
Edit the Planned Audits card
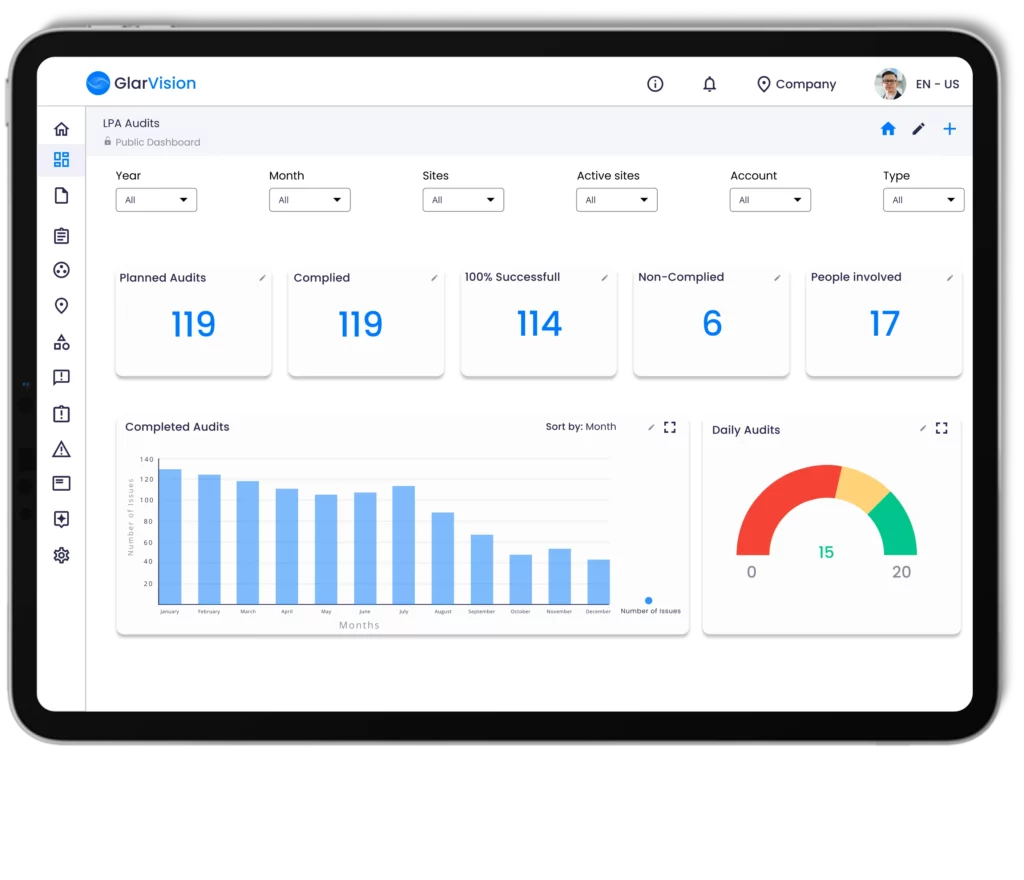coord(262,278)
